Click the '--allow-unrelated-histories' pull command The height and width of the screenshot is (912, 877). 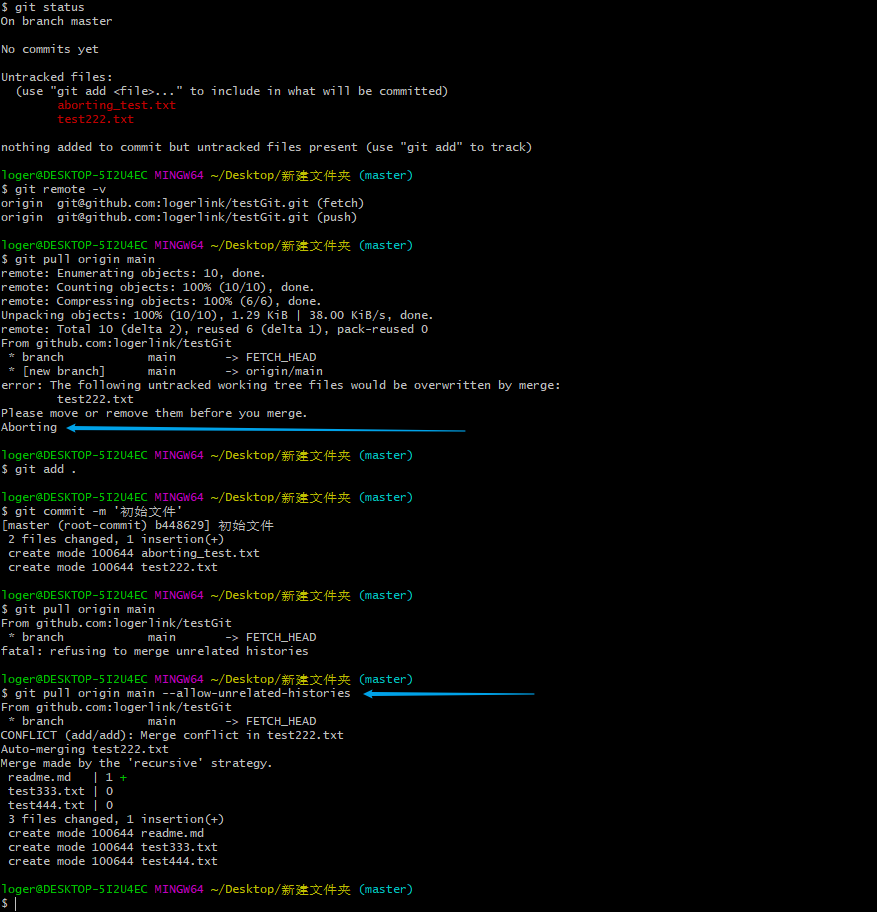(176, 693)
